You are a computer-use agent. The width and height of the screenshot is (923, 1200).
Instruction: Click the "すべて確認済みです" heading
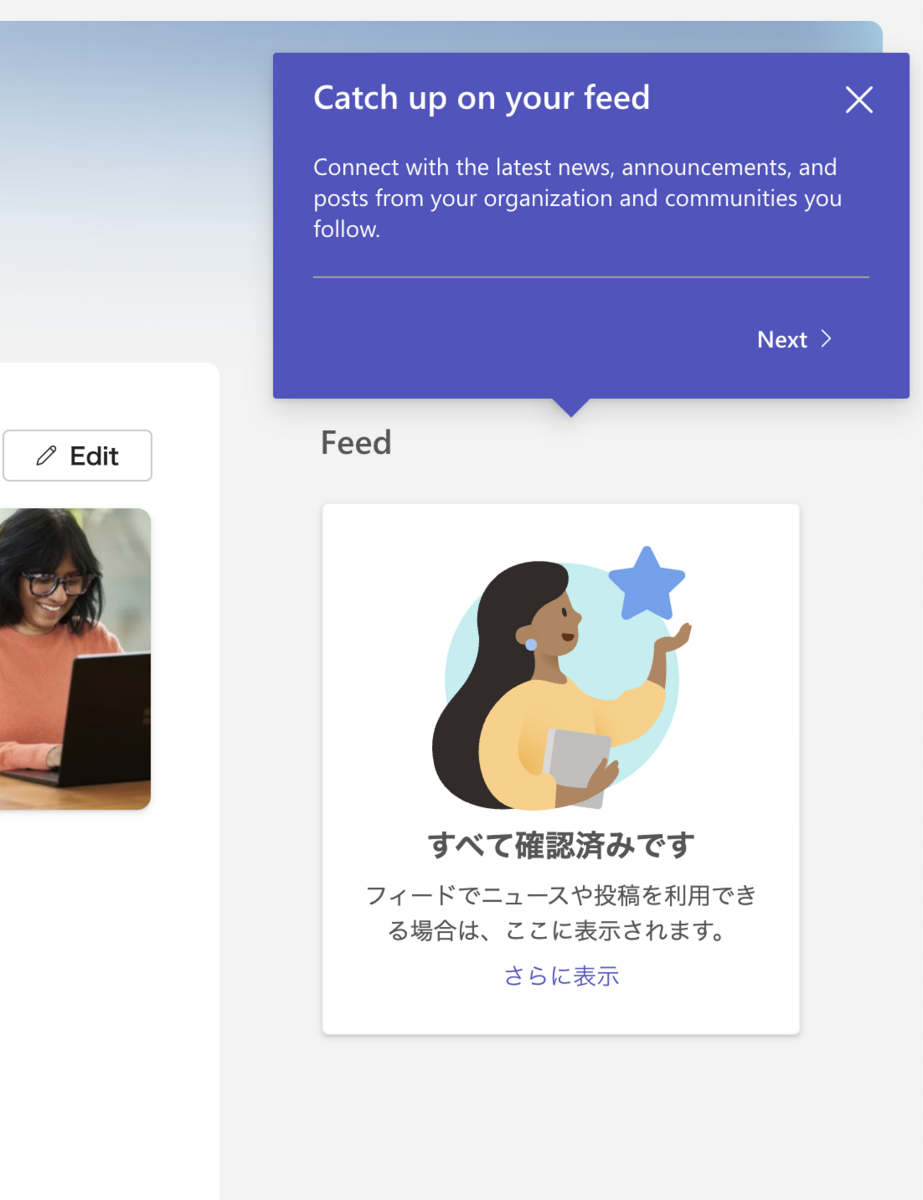point(561,846)
